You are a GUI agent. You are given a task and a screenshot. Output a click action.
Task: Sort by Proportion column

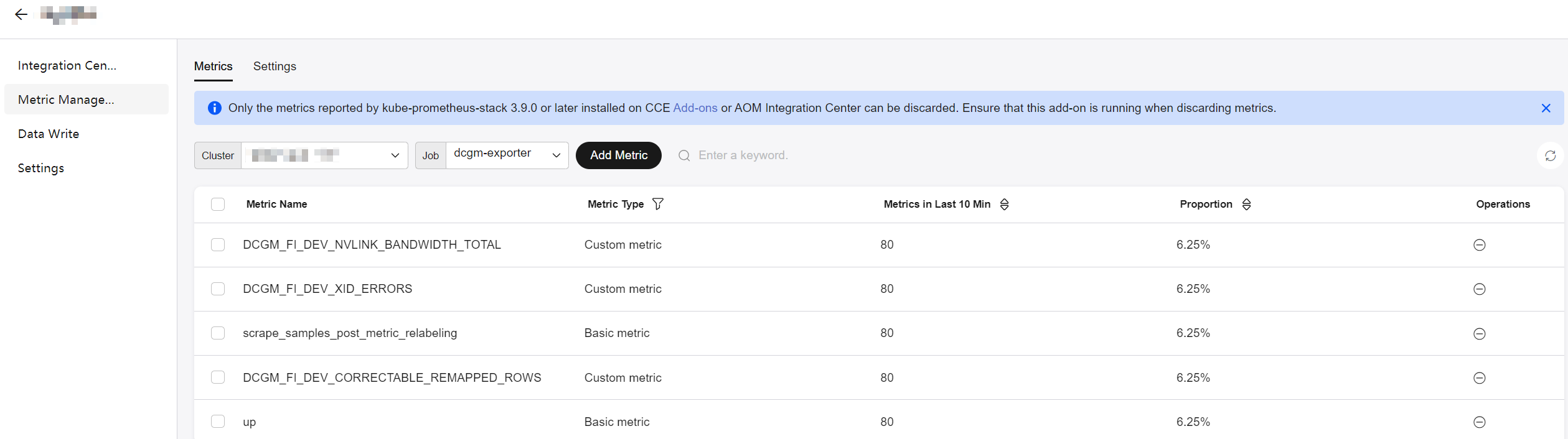pyautogui.click(x=1246, y=204)
